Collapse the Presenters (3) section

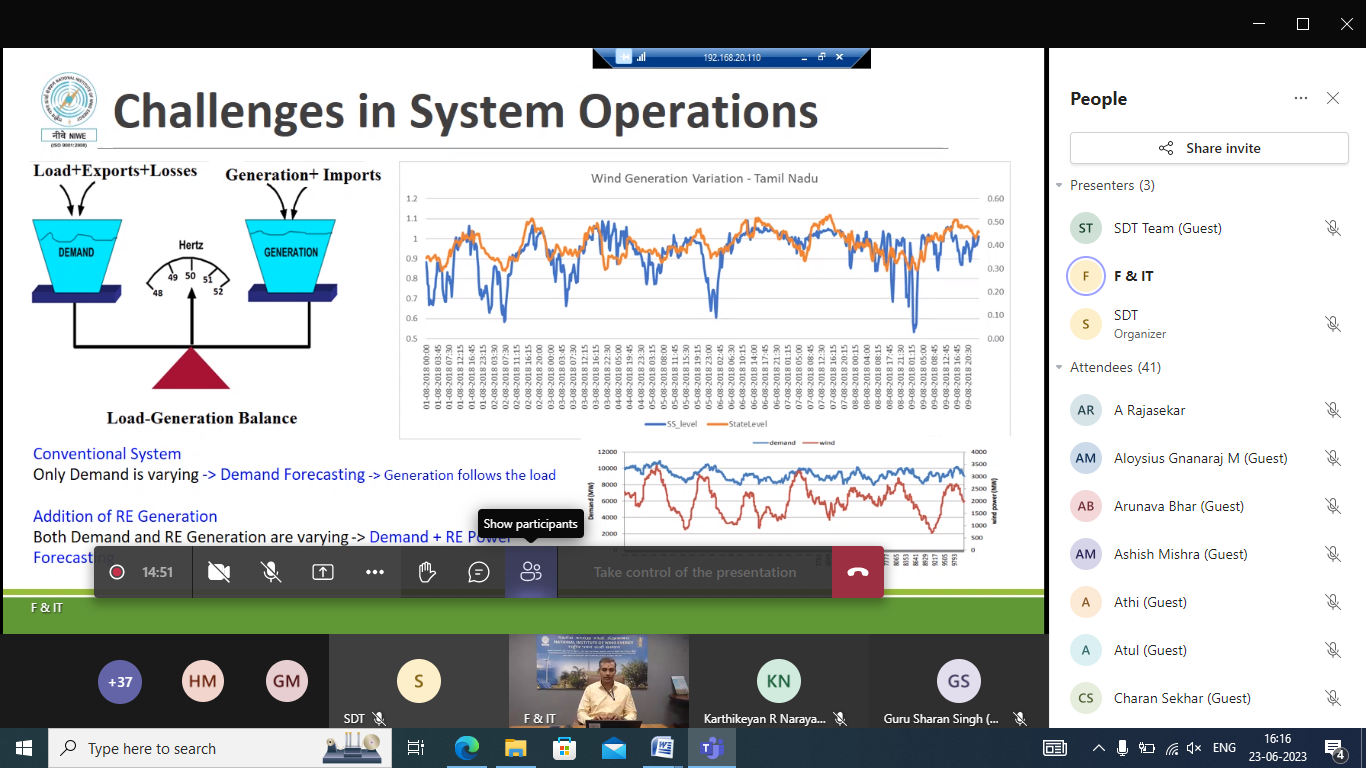tap(1060, 185)
